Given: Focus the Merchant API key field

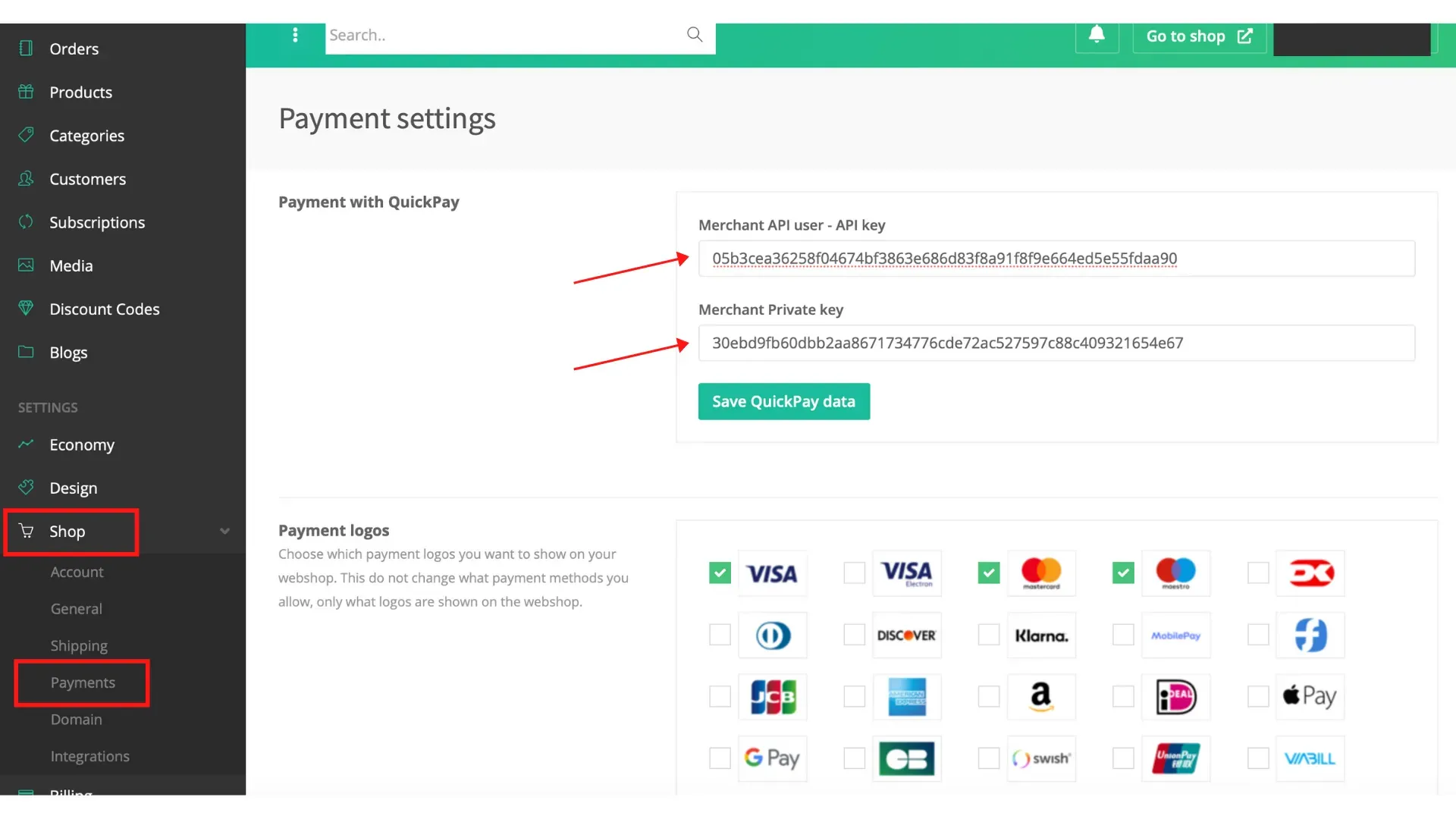Looking at the screenshot, I should pyautogui.click(x=1056, y=259).
